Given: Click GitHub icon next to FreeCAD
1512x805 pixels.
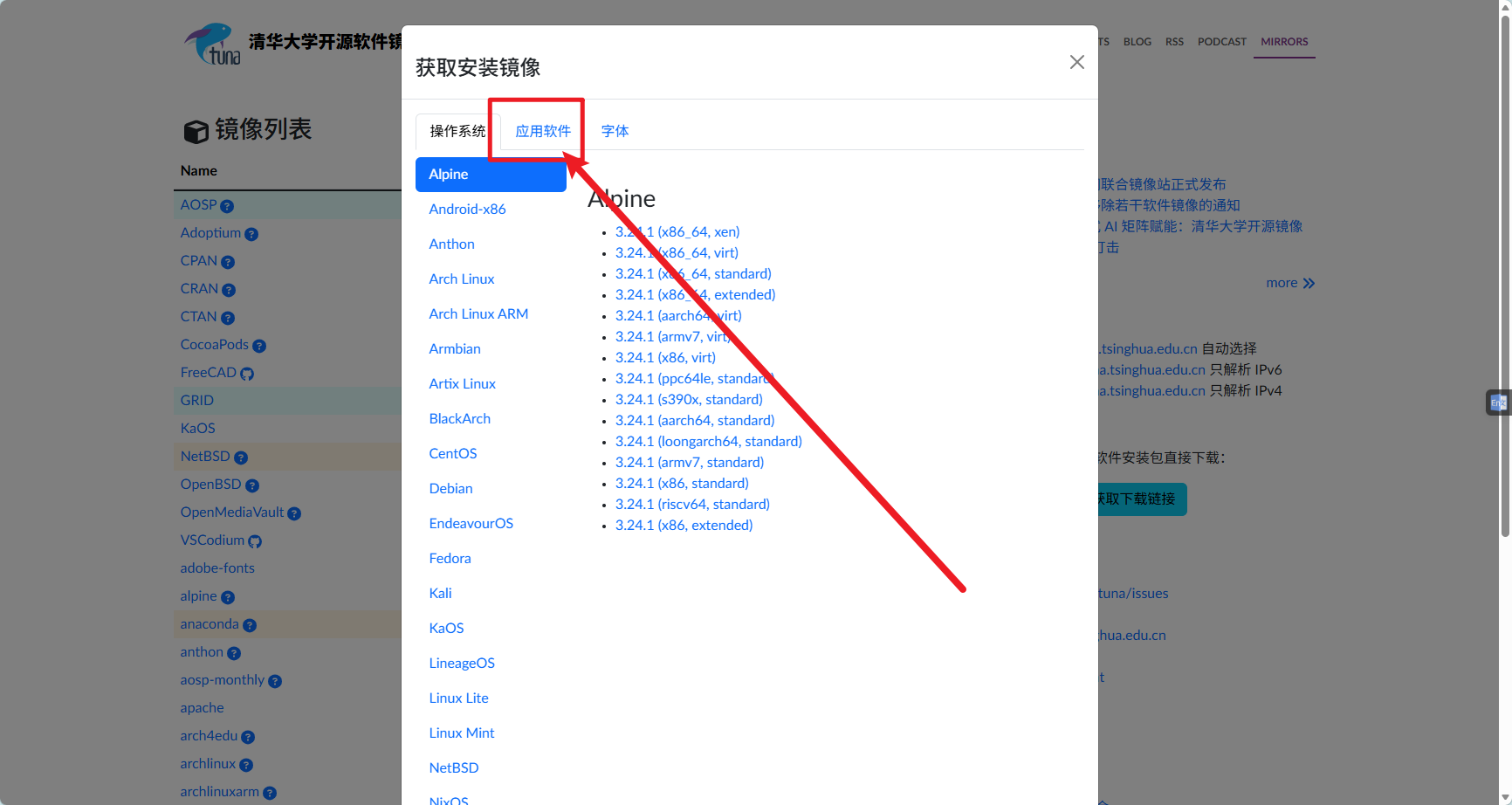Looking at the screenshot, I should [247, 374].
